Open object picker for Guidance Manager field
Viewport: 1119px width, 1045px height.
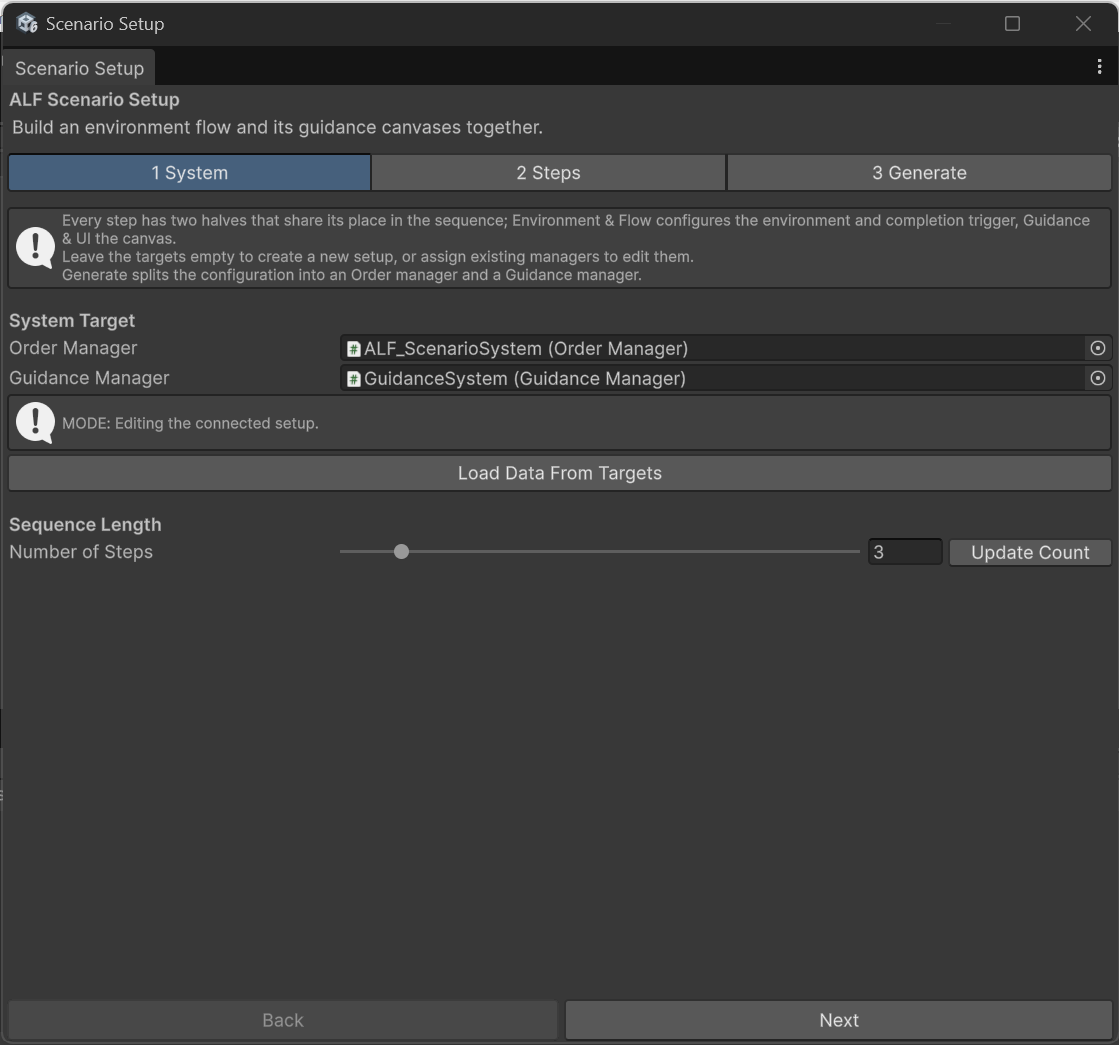pyautogui.click(x=1098, y=378)
